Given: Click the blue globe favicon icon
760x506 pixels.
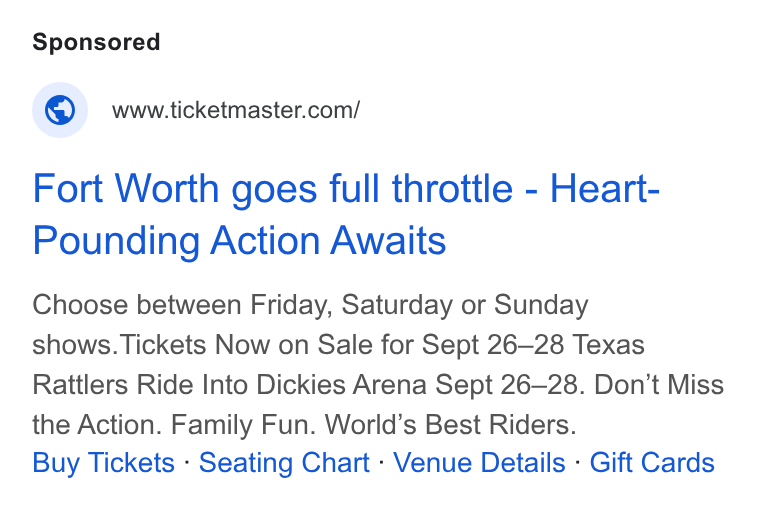Looking at the screenshot, I should tap(60, 110).
